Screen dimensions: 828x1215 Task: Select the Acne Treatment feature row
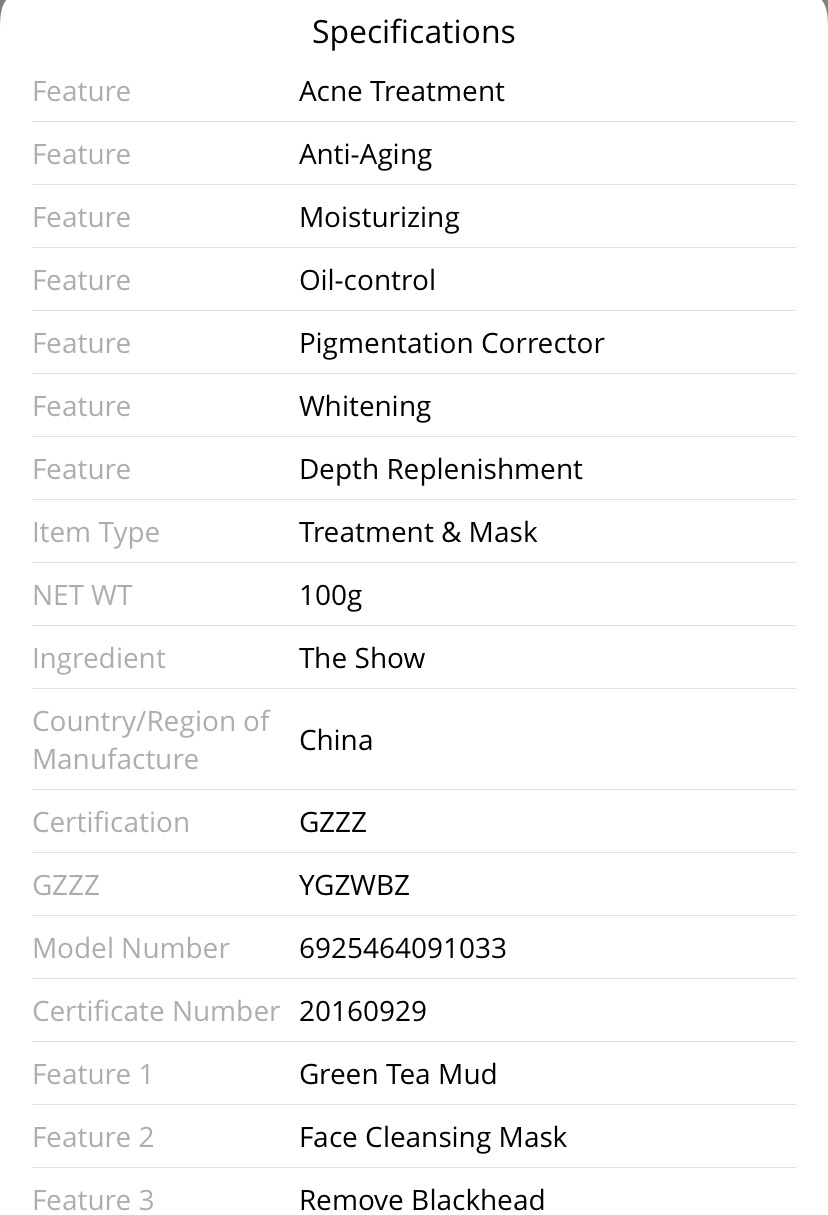[x=414, y=91]
